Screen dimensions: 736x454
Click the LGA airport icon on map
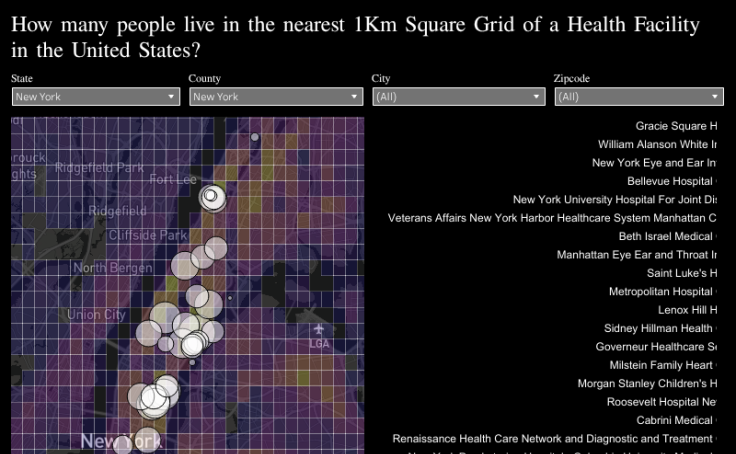coord(319,329)
